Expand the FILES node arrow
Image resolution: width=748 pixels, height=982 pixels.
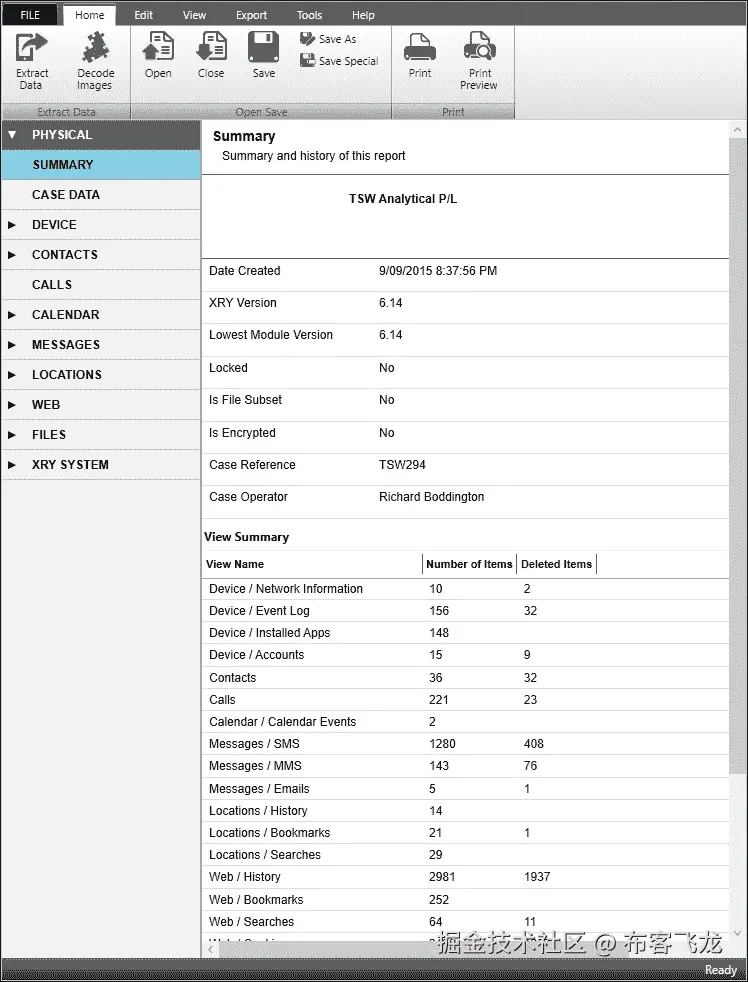(12, 435)
